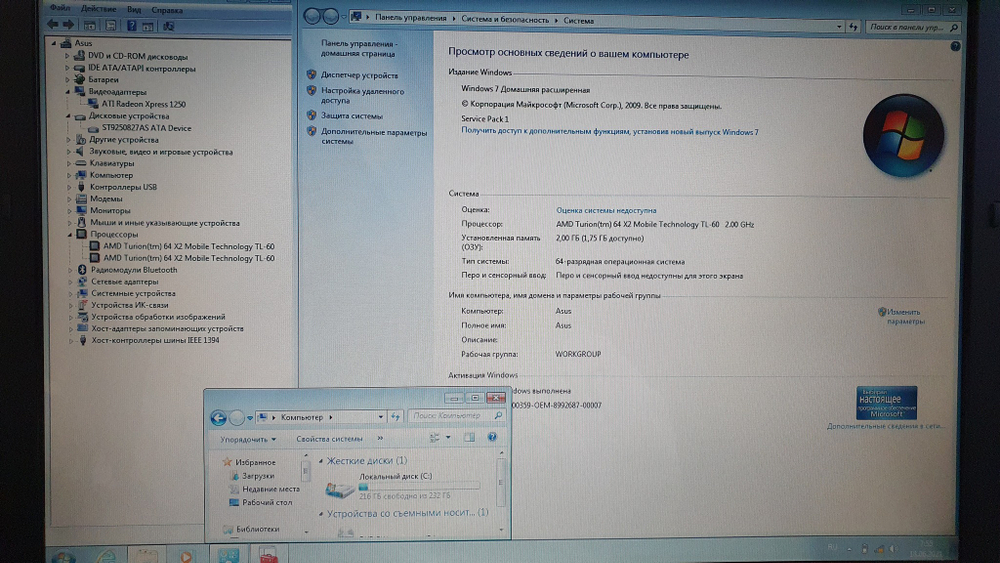Select Рабочий стол in the navigation pane
Screen dimensions: 1000x563
tap(267, 502)
